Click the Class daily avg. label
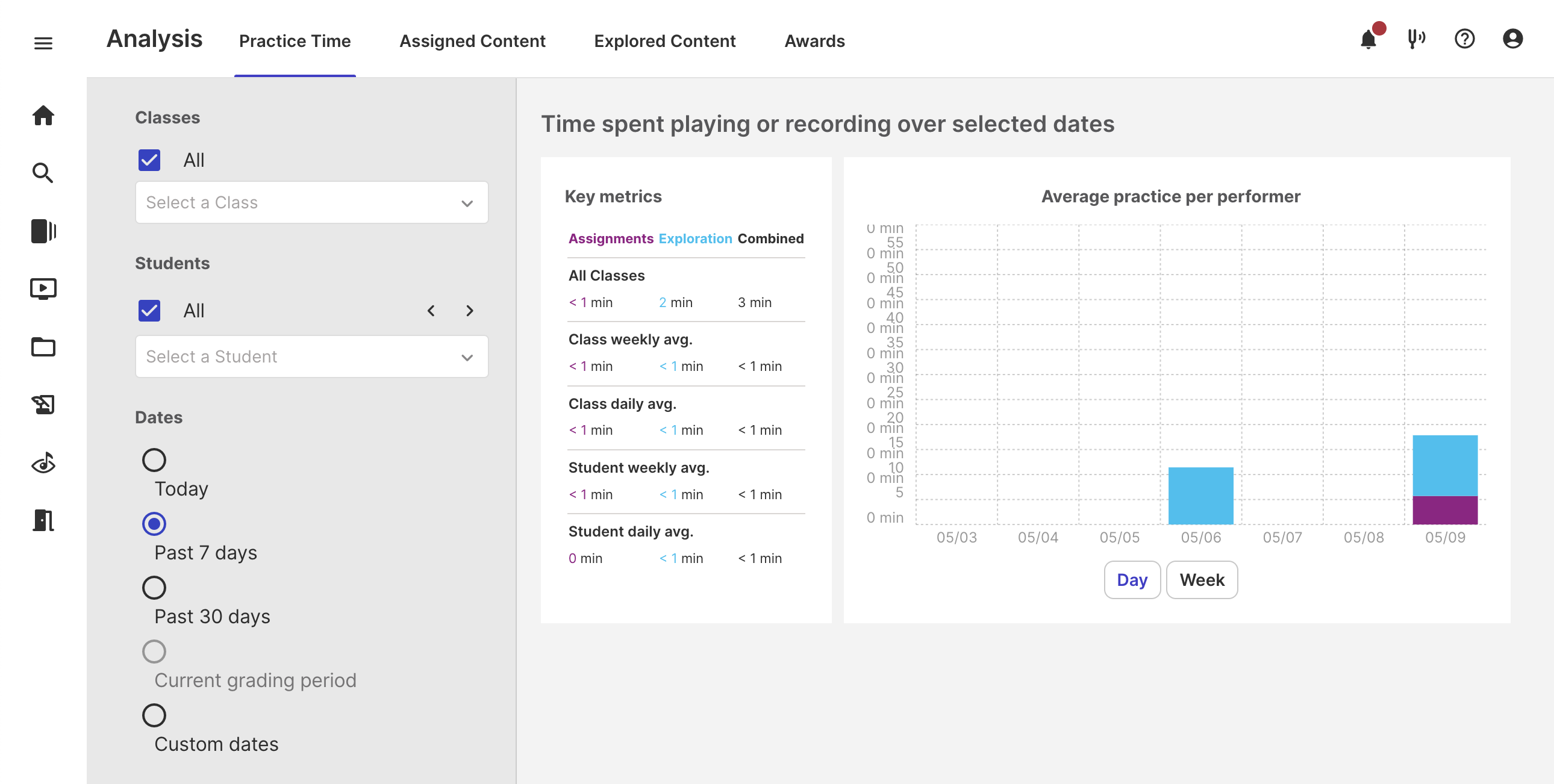The image size is (1554, 784). pyautogui.click(x=622, y=404)
